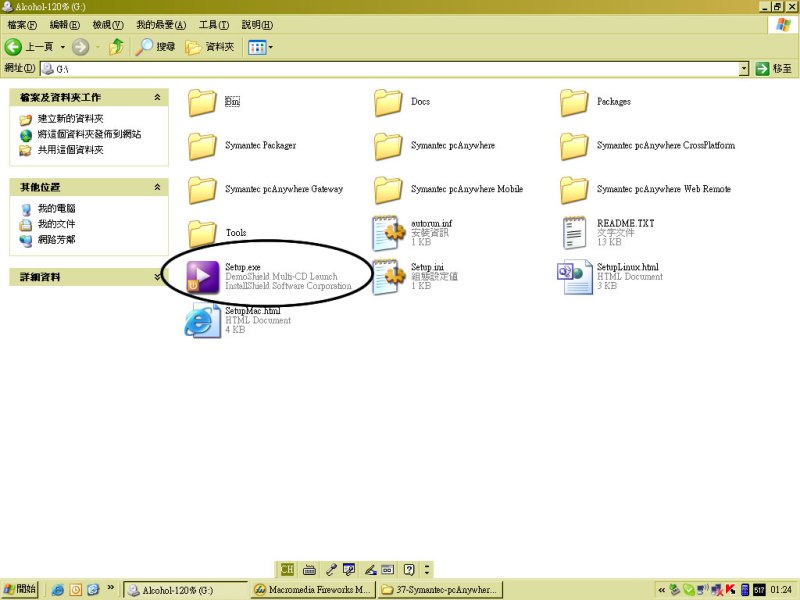Click the 移至 go button
800x600 pixels.
(x=773, y=68)
